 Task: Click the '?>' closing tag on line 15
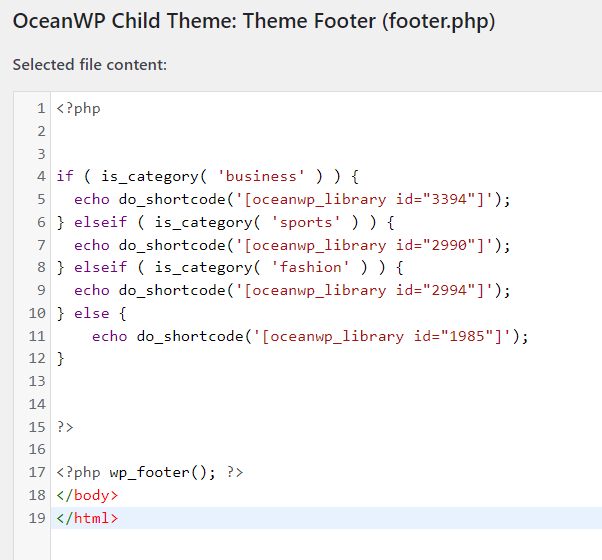coord(65,427)
